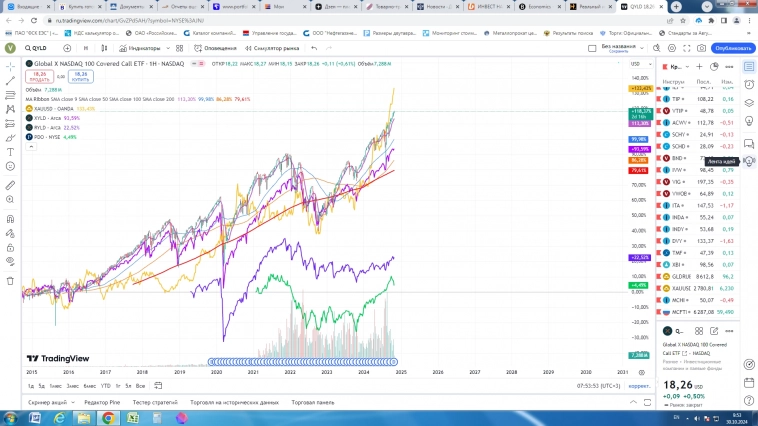Select the crosshair cursor tool
This screenshot has height=426, width=758.
(x=10, y=66)
